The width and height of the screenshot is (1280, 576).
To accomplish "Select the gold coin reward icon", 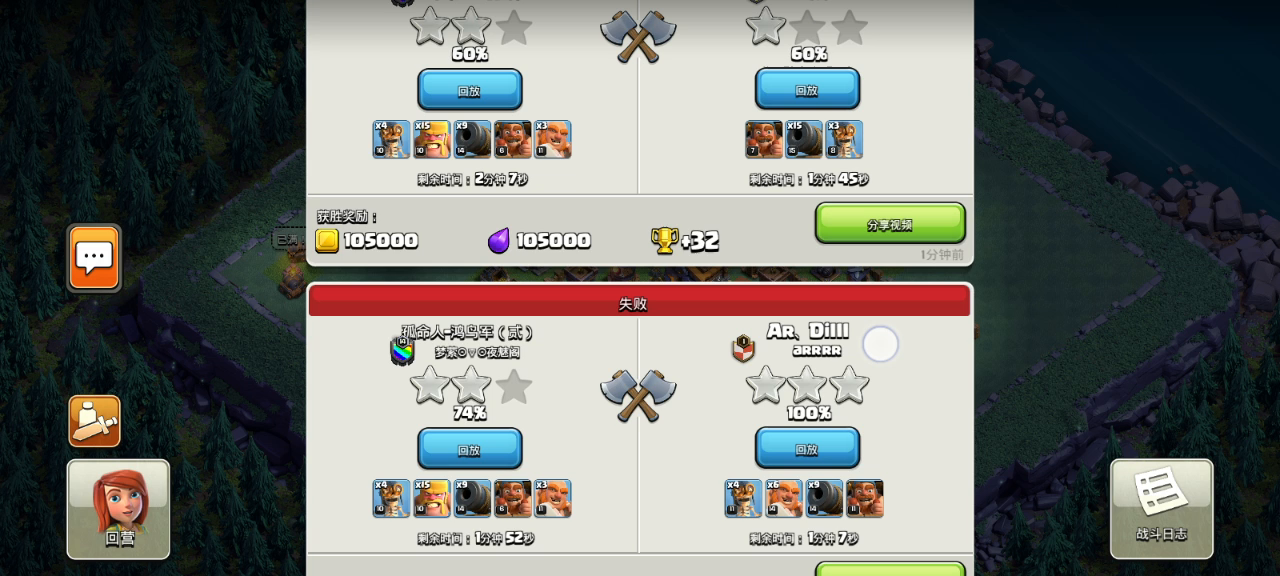I will click(x=327, y=240).
